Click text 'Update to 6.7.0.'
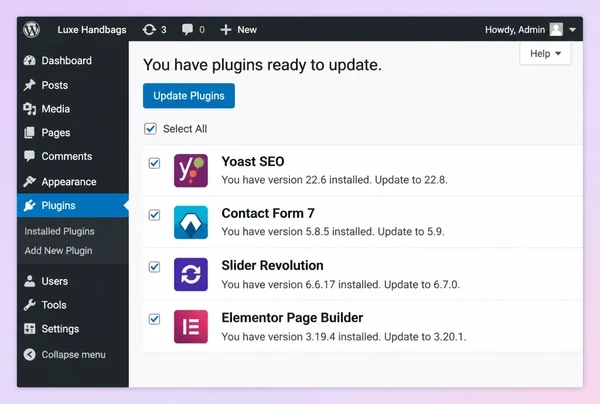 422,285
